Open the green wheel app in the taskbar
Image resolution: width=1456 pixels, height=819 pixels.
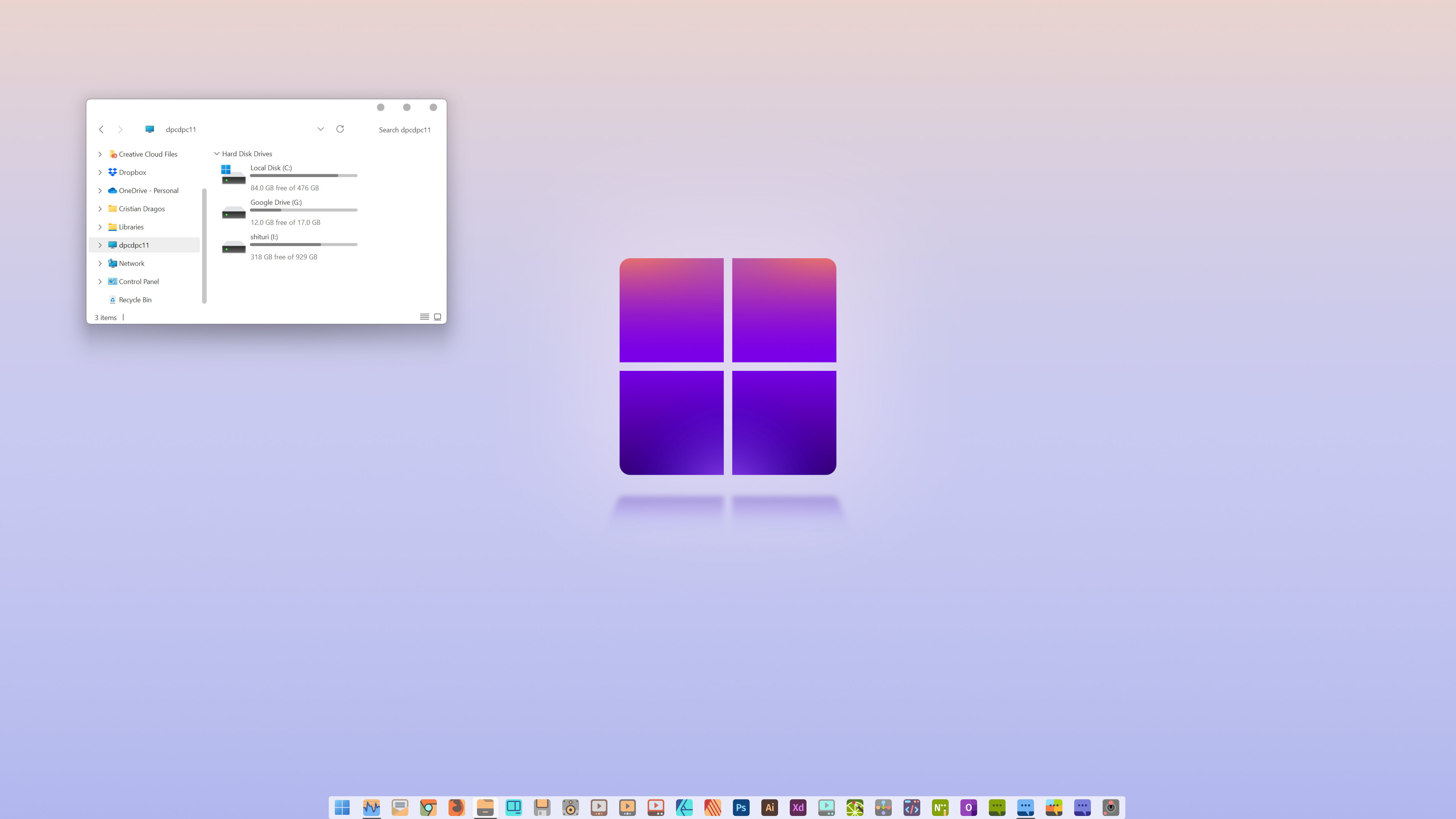[855, 807]
